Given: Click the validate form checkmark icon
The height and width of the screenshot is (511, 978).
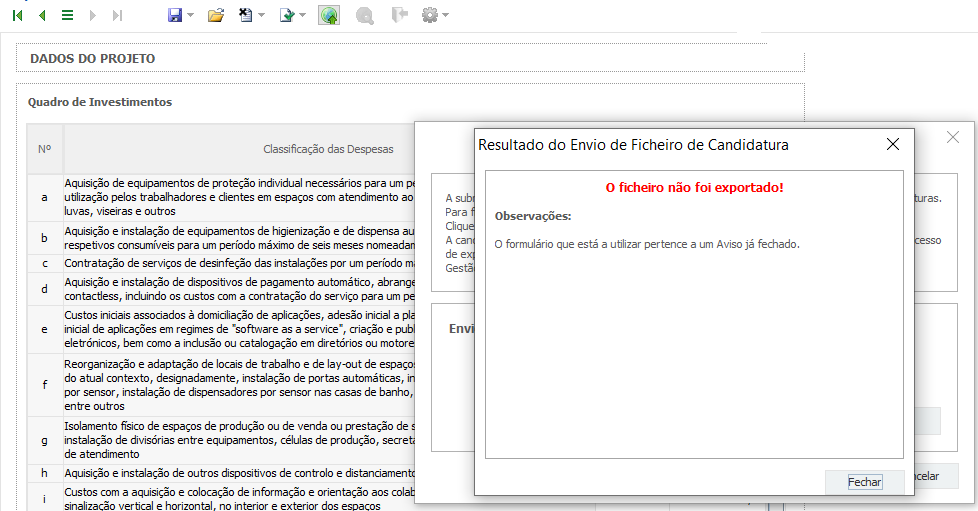Looking at the screenshot, I should [287, 15].
